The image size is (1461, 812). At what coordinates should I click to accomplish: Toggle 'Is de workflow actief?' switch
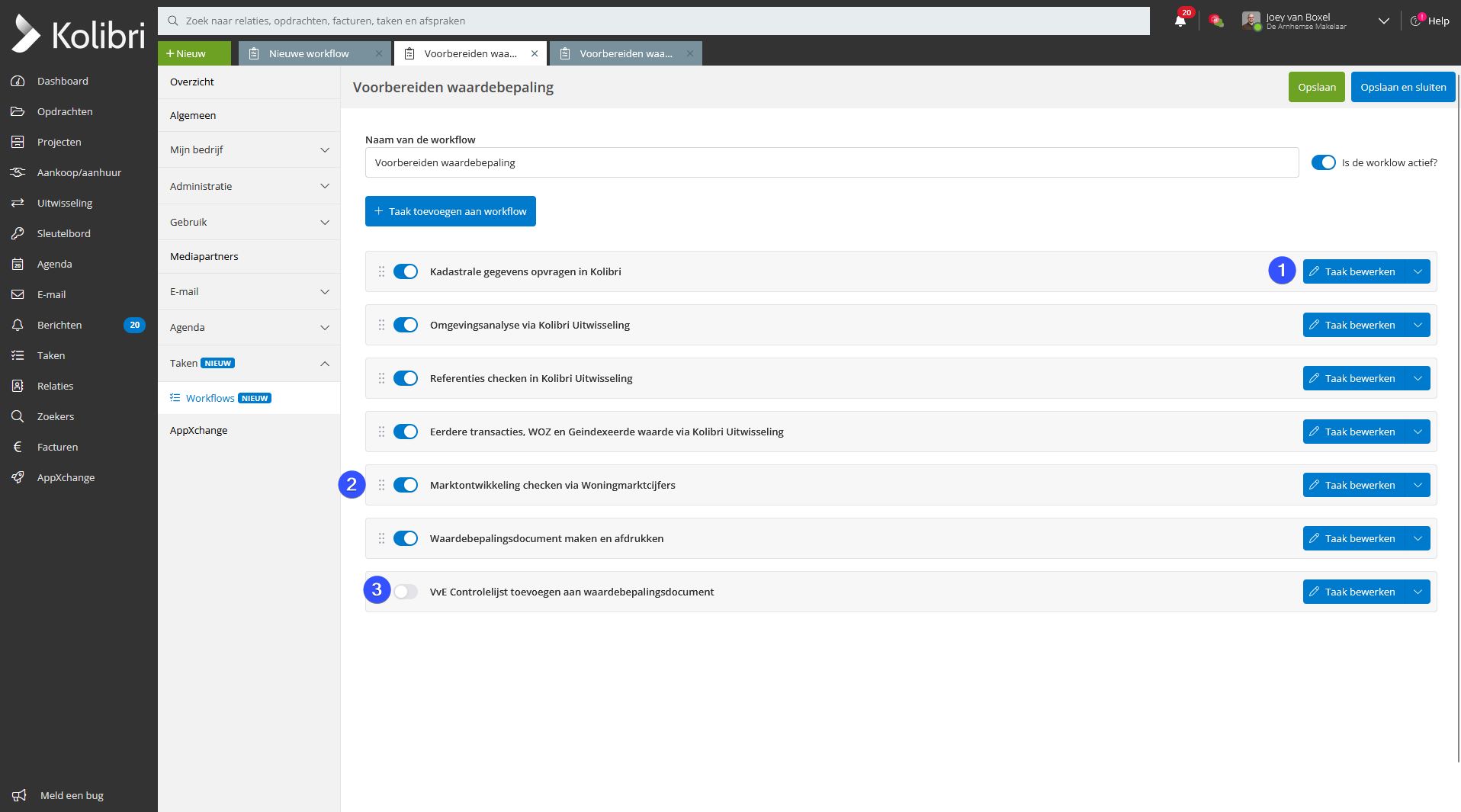tap(1323, 162)
